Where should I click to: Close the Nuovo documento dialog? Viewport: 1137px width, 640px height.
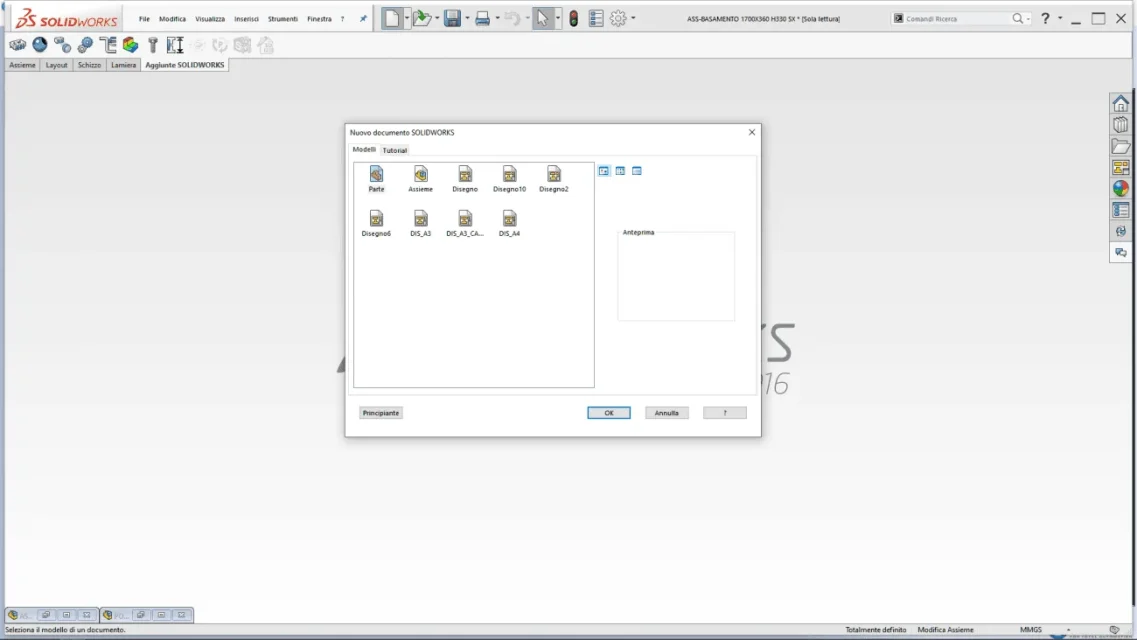pos(752,132)
